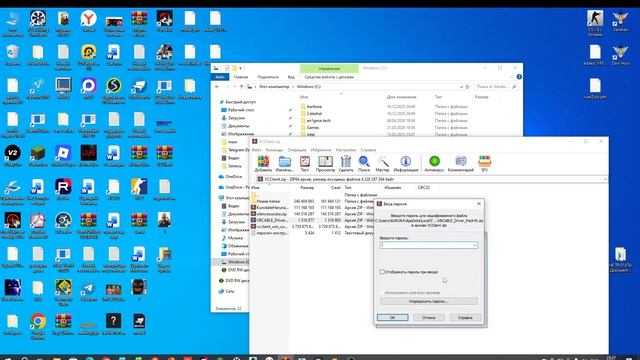Close the Ввод пароля dialog with X

(479, 204)
